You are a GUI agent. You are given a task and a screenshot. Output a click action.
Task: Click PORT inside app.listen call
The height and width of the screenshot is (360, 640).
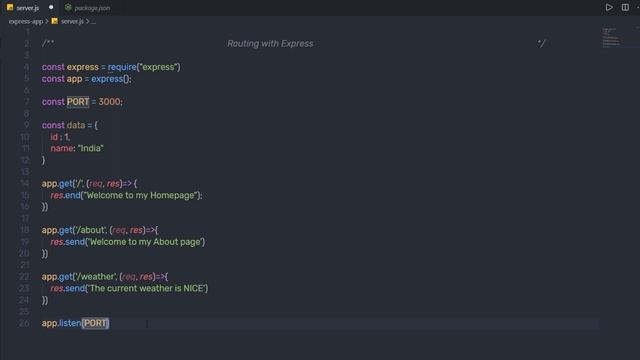point(95,323)
